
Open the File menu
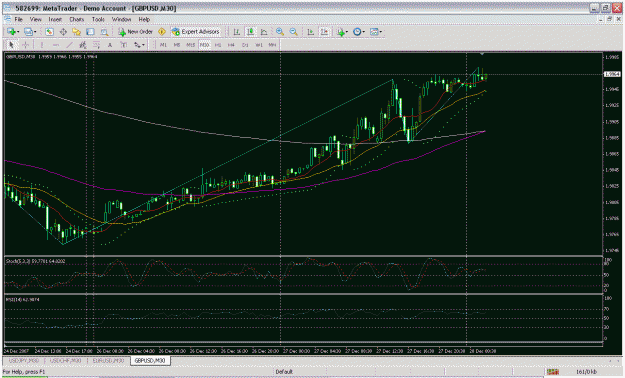tap(18, 19)
